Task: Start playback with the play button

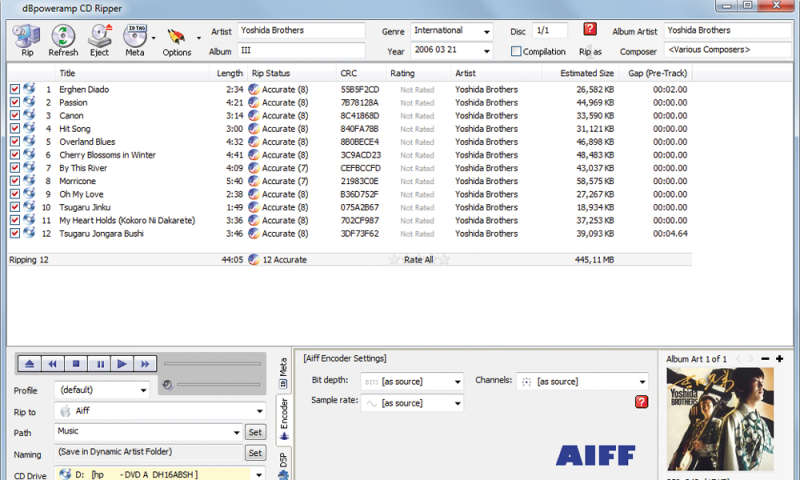Action: click(x=122, y=364)
